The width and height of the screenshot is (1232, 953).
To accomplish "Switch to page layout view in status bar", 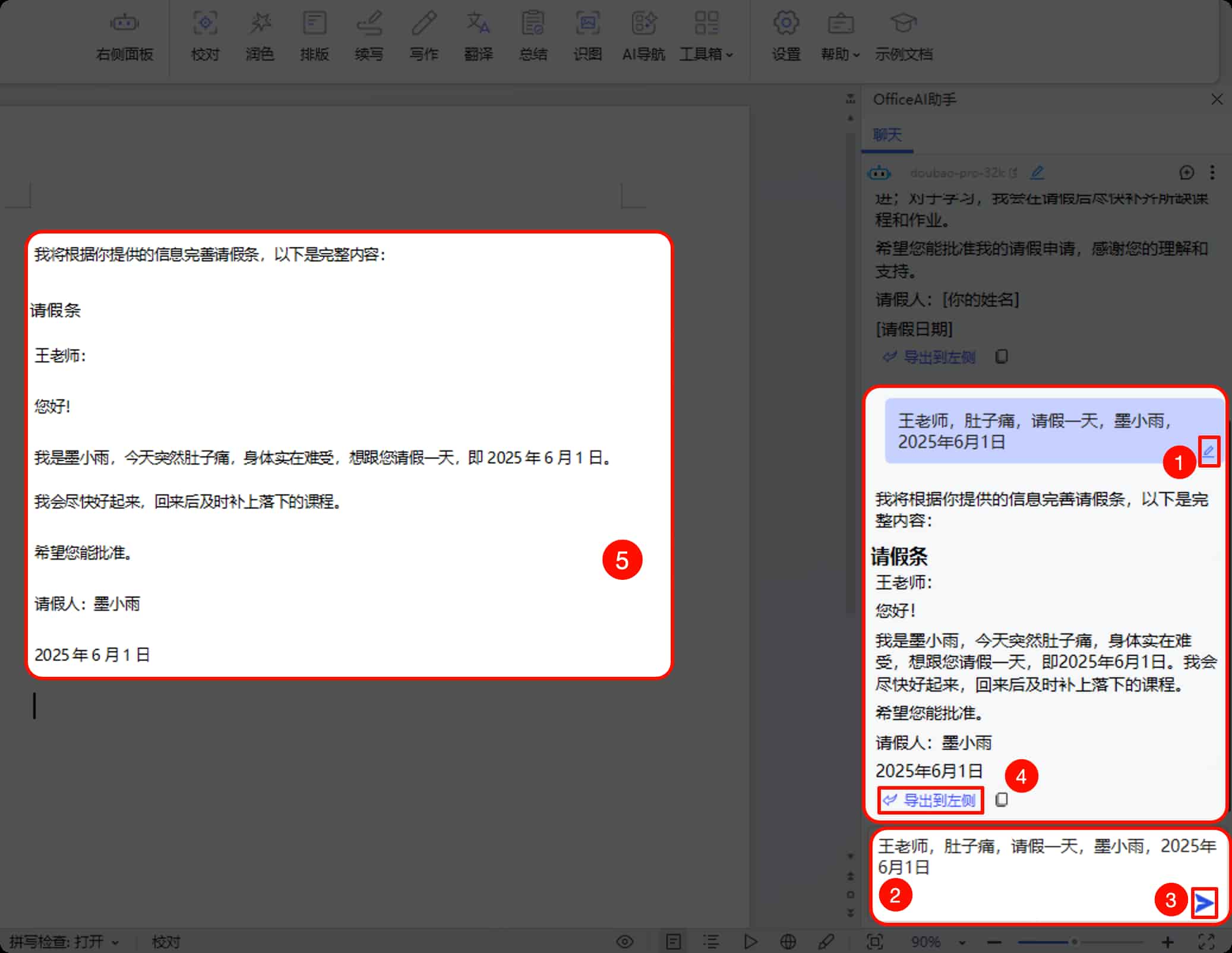I will (x=673, y=942).
